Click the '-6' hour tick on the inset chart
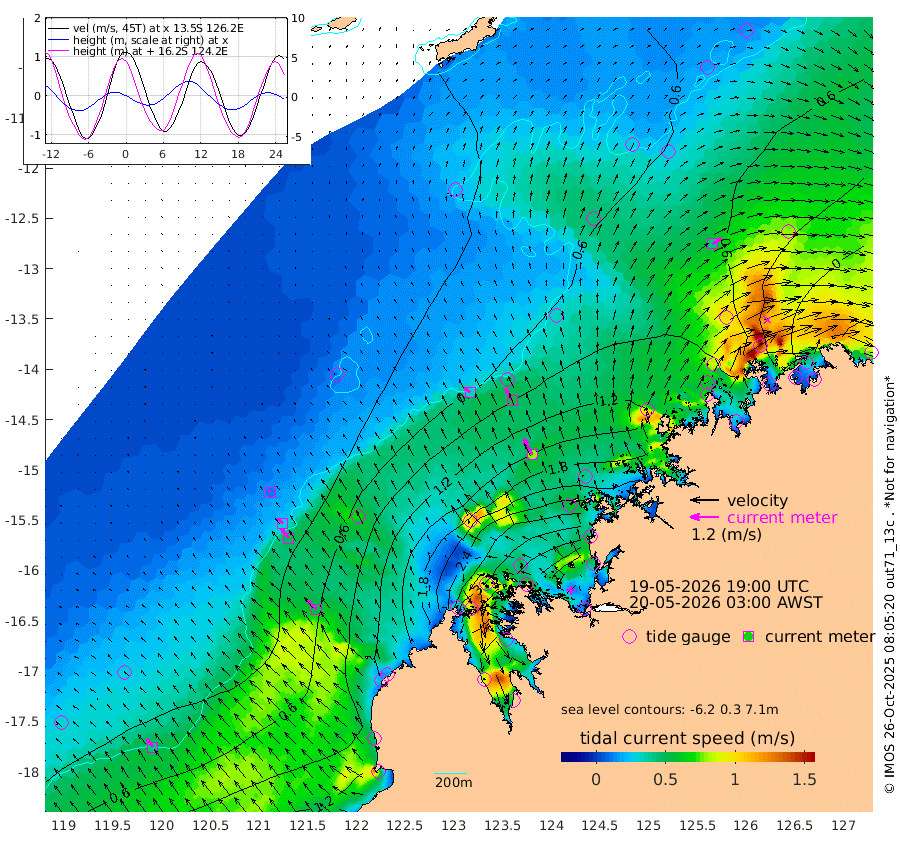 [88, 154]
